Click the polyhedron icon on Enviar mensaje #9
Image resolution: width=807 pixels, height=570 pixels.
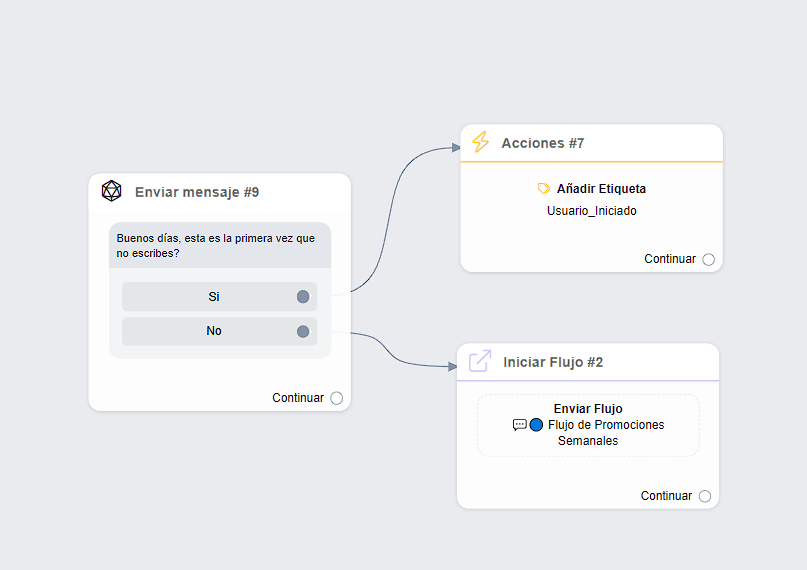tap(111, 191)
